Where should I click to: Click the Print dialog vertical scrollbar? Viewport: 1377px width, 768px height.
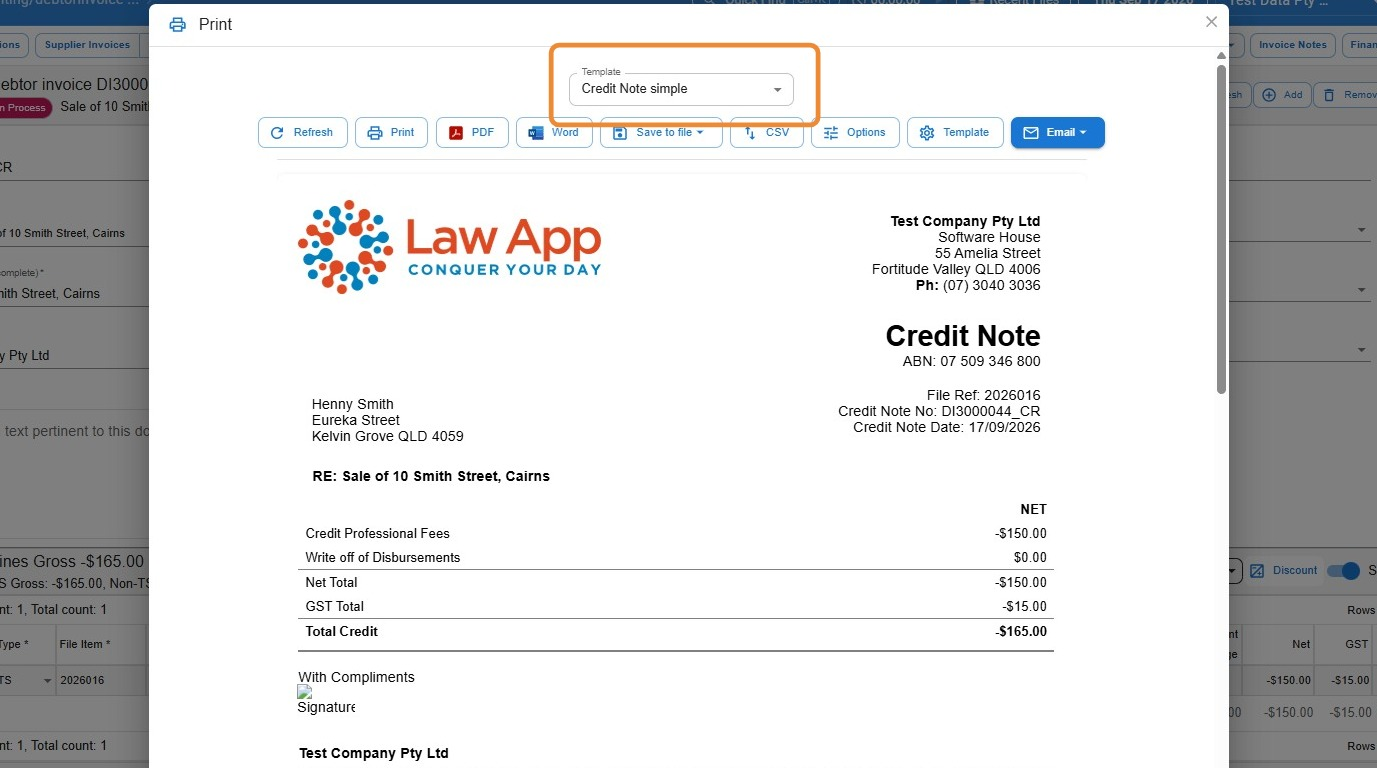(1221, 228)
